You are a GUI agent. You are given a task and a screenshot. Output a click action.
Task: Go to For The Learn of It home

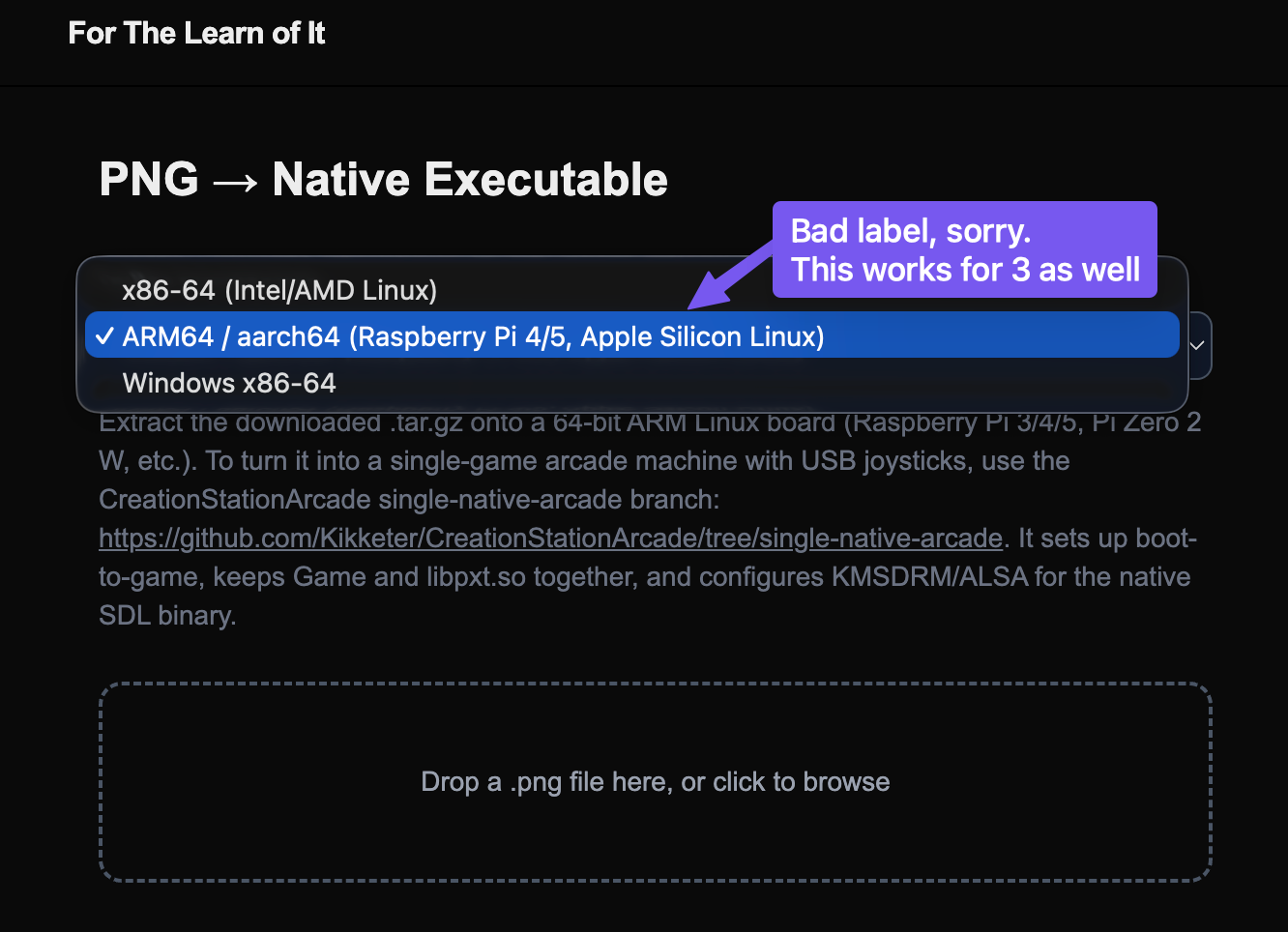tap(196, 33)
